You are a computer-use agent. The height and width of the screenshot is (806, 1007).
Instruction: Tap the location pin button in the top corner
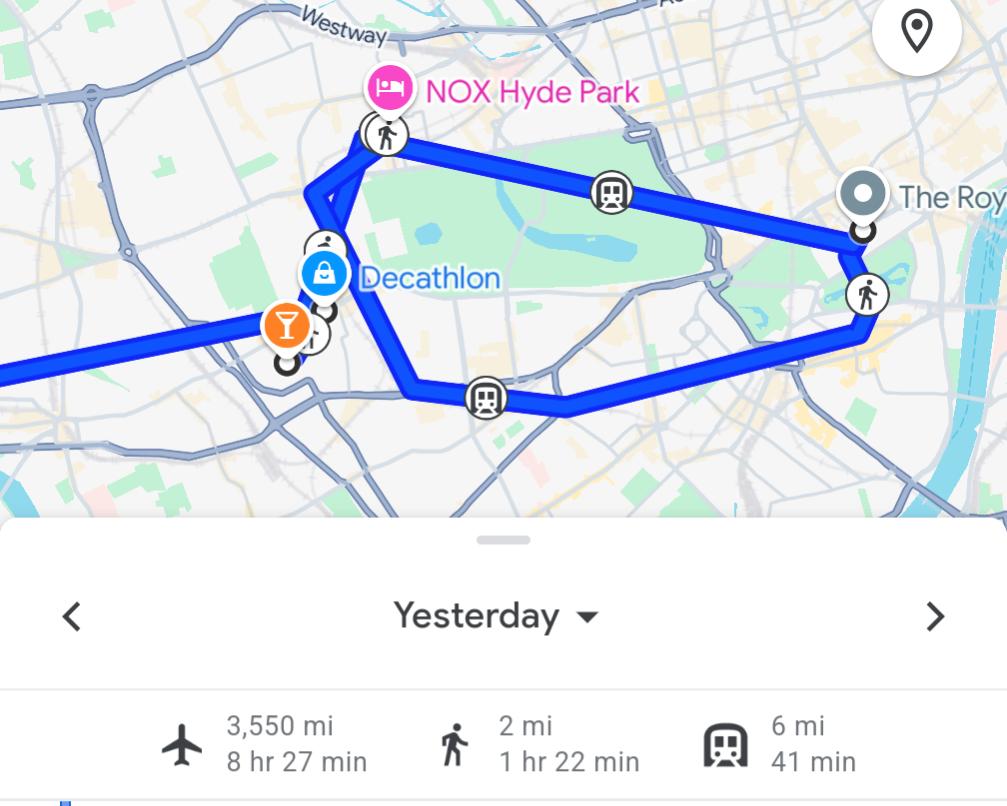point(916,32)
